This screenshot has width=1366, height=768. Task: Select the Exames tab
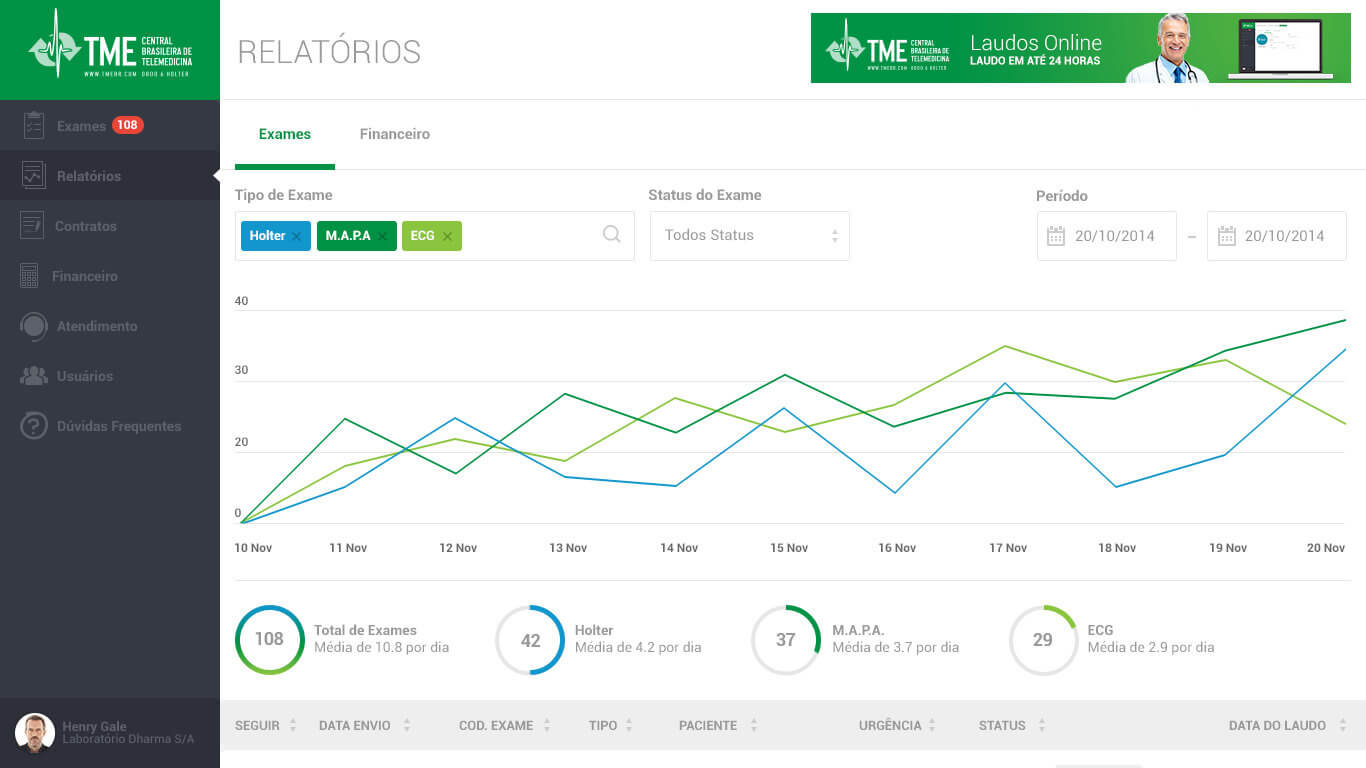tap(285, 134)
